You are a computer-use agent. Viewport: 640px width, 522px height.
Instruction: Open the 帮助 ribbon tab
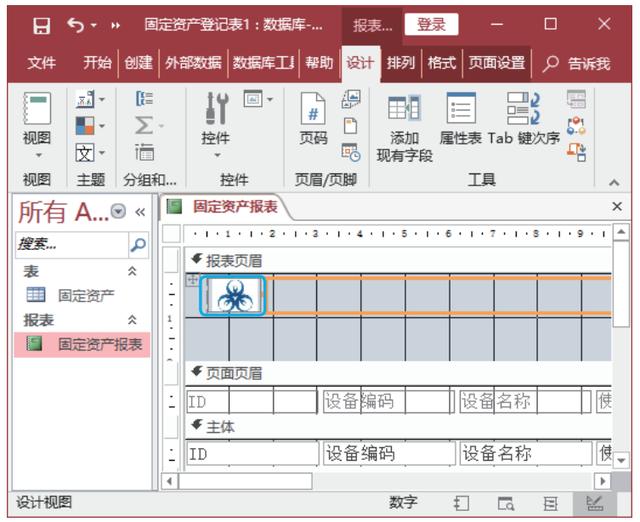319,63
